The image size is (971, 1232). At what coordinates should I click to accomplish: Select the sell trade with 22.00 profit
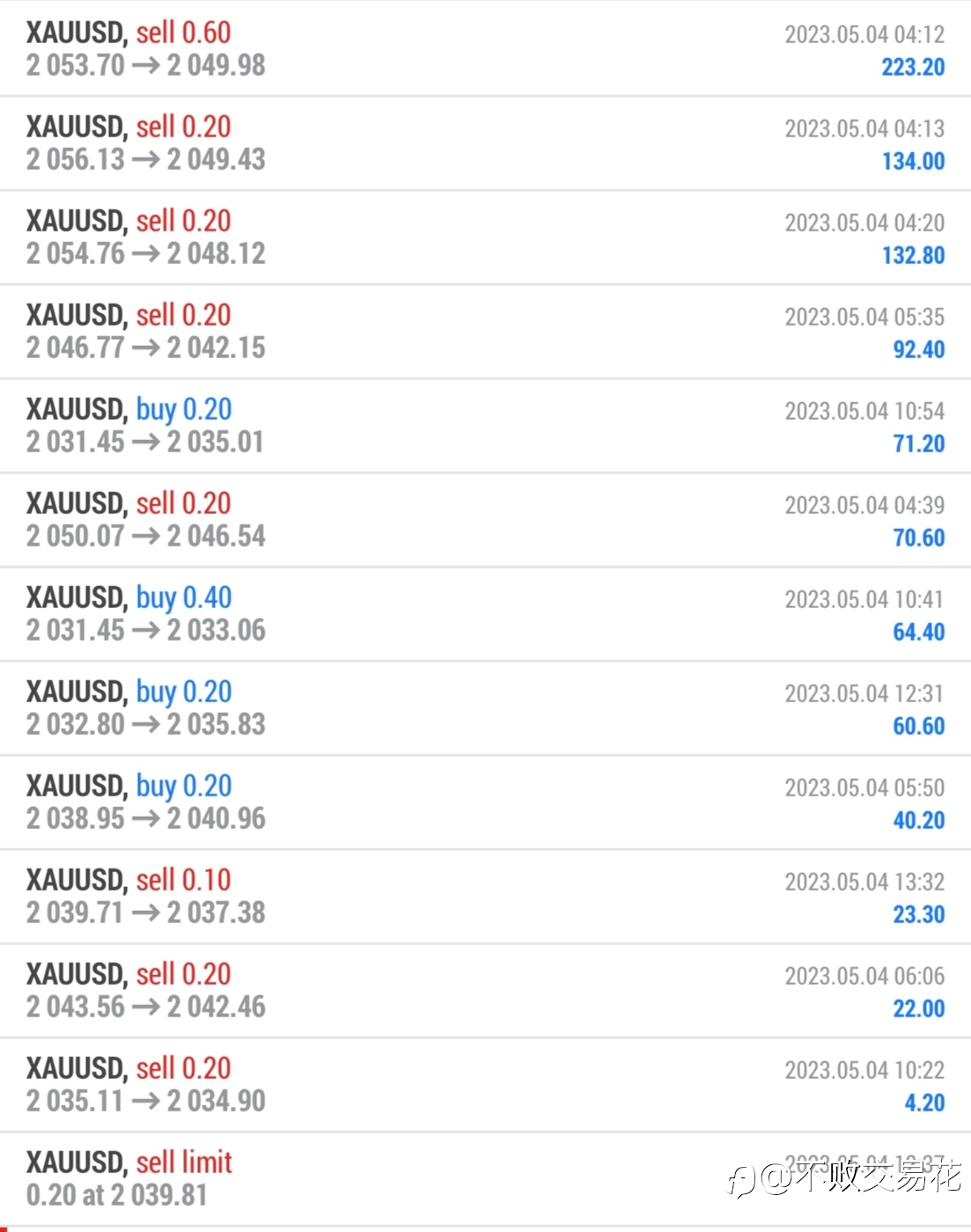[485, 991]
